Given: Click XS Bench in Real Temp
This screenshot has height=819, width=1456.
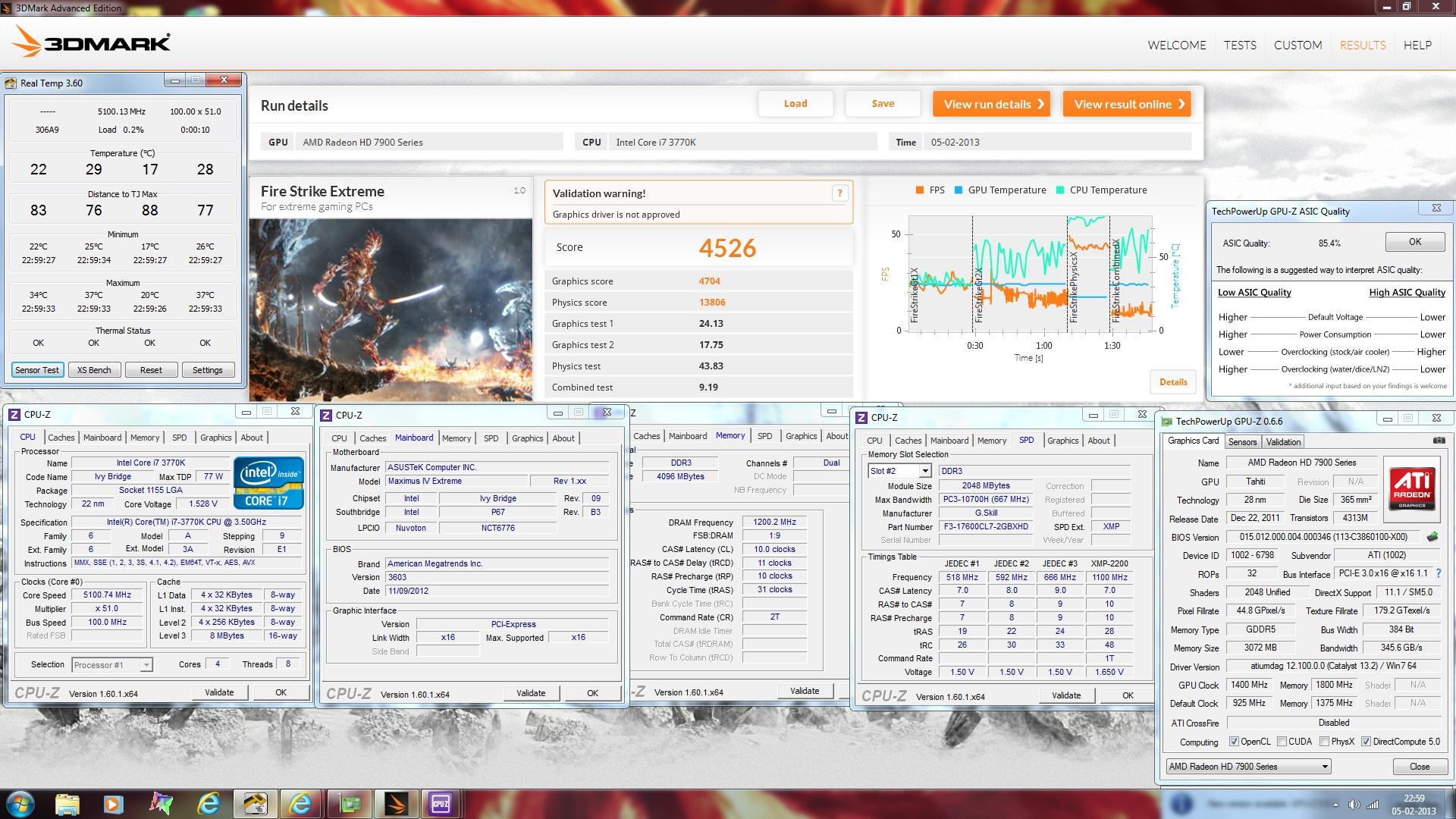Looking at the screenshot, I should pos(94,370).
